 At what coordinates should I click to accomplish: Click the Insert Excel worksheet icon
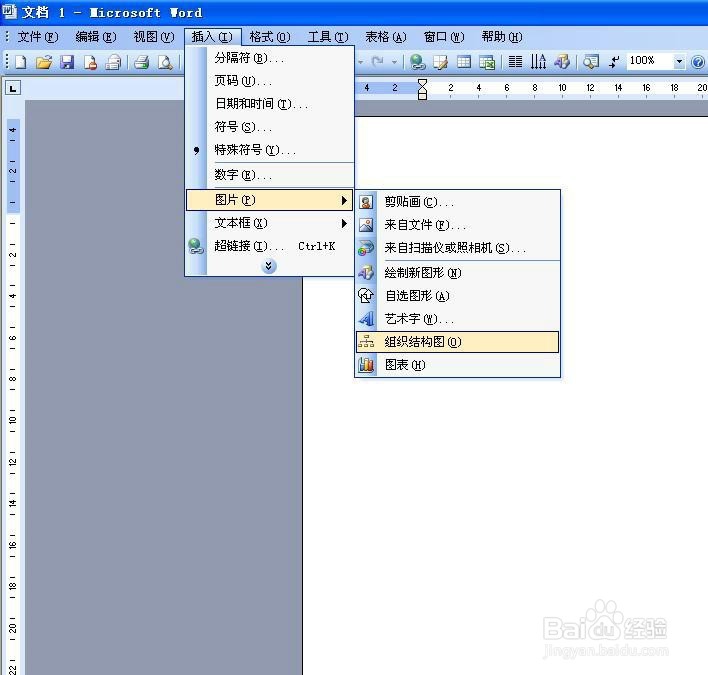pos(487,62)
